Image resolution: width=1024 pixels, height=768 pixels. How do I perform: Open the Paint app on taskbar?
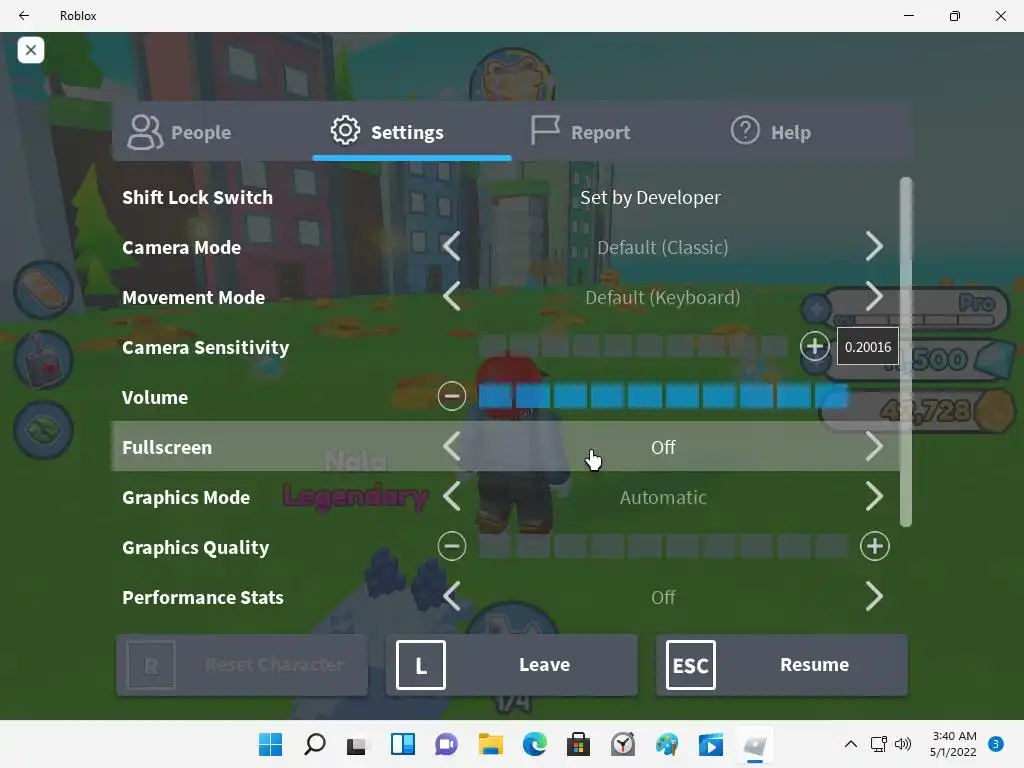click(667, 744)
